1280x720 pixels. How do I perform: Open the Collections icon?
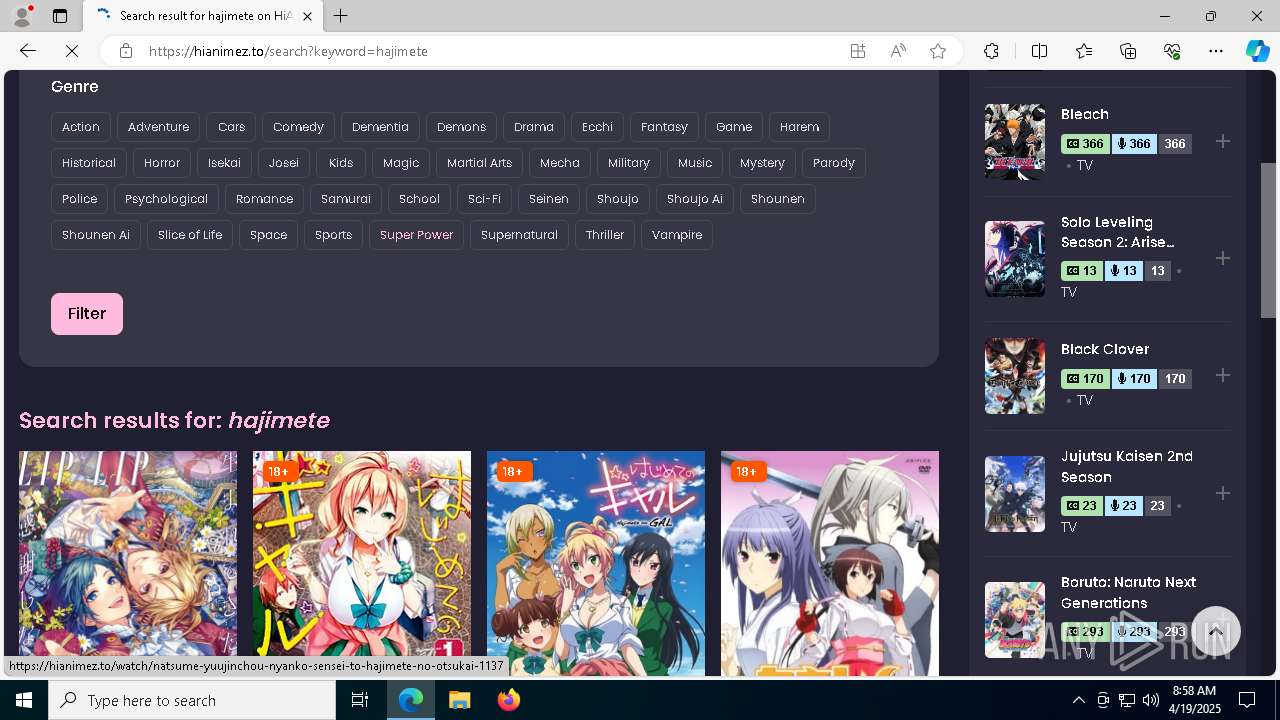(x=1128, y=51)
